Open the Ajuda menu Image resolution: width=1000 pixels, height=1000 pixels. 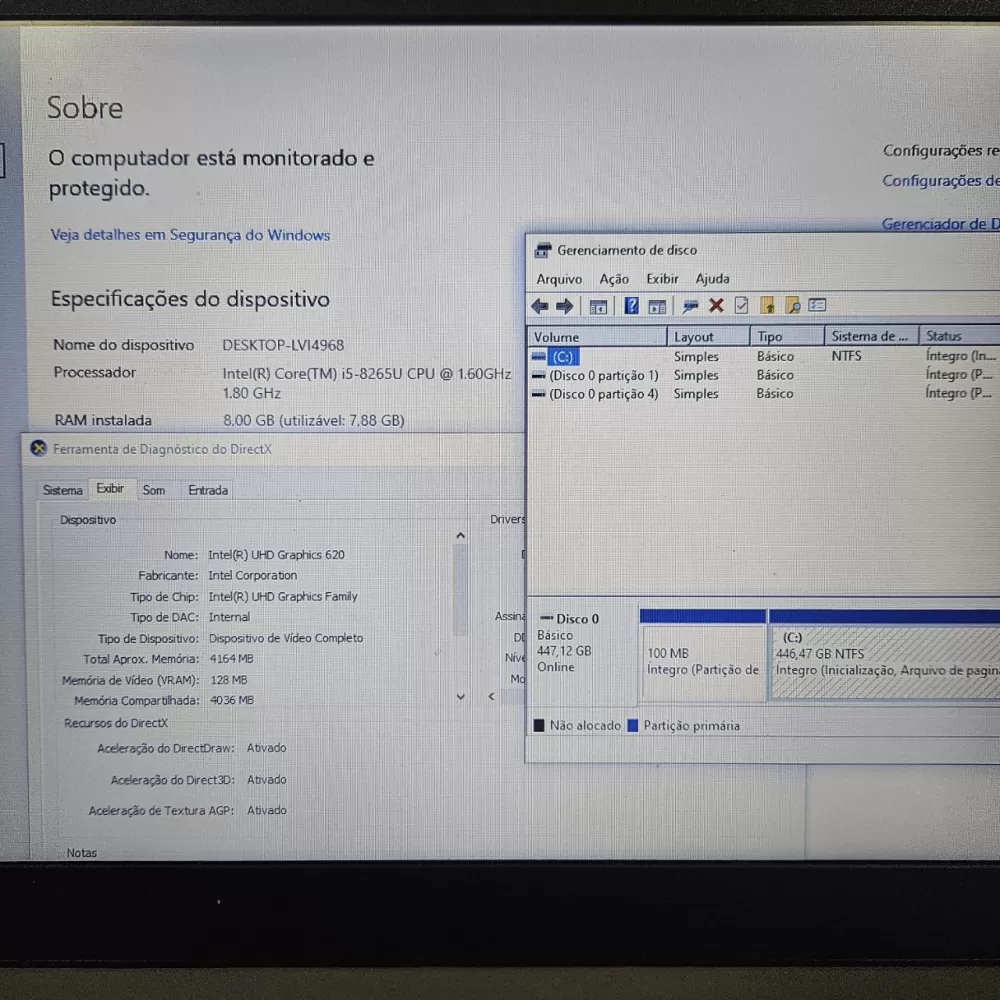pos(712,279)
